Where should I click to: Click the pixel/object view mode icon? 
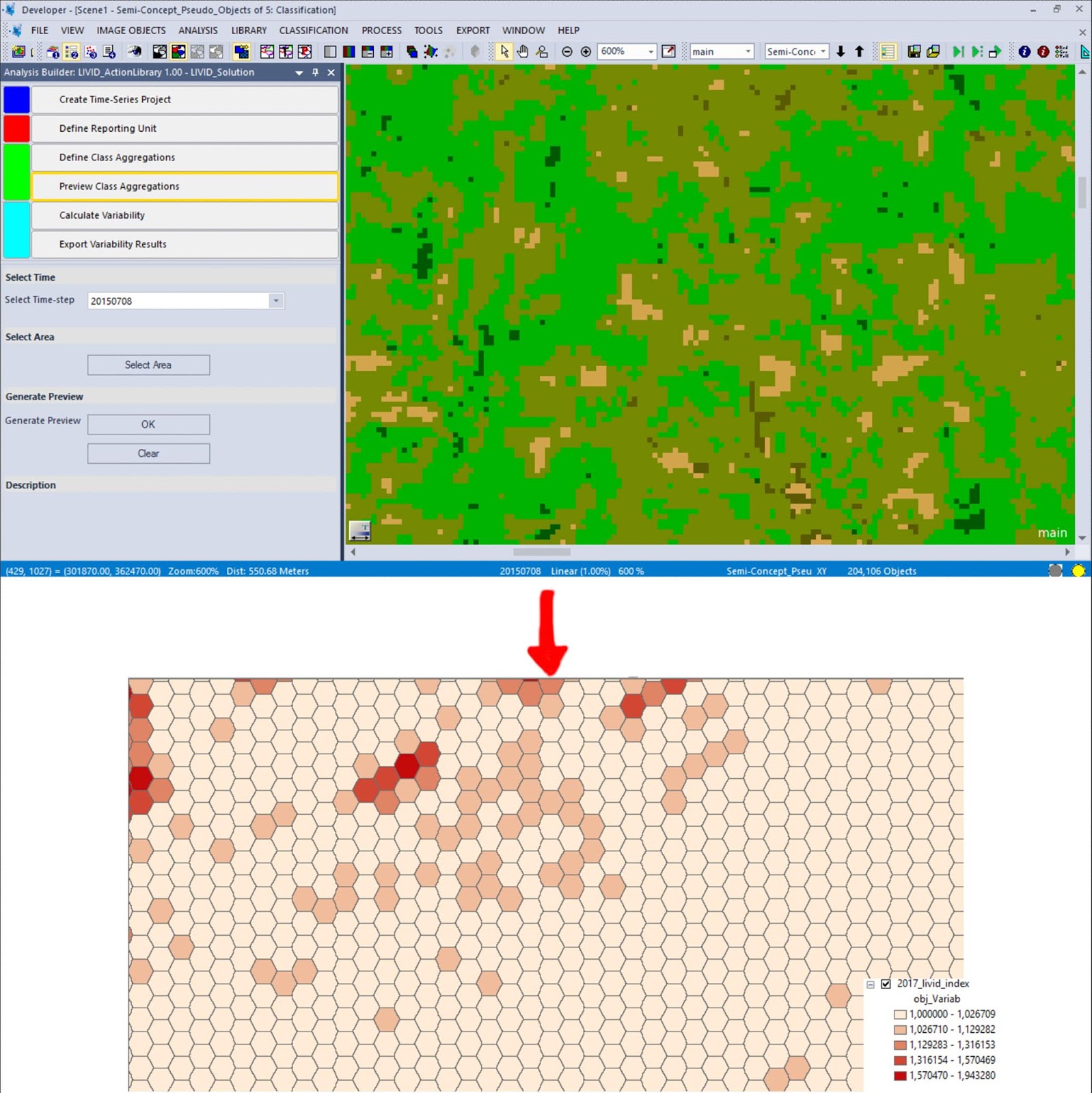tap(241, 52)
